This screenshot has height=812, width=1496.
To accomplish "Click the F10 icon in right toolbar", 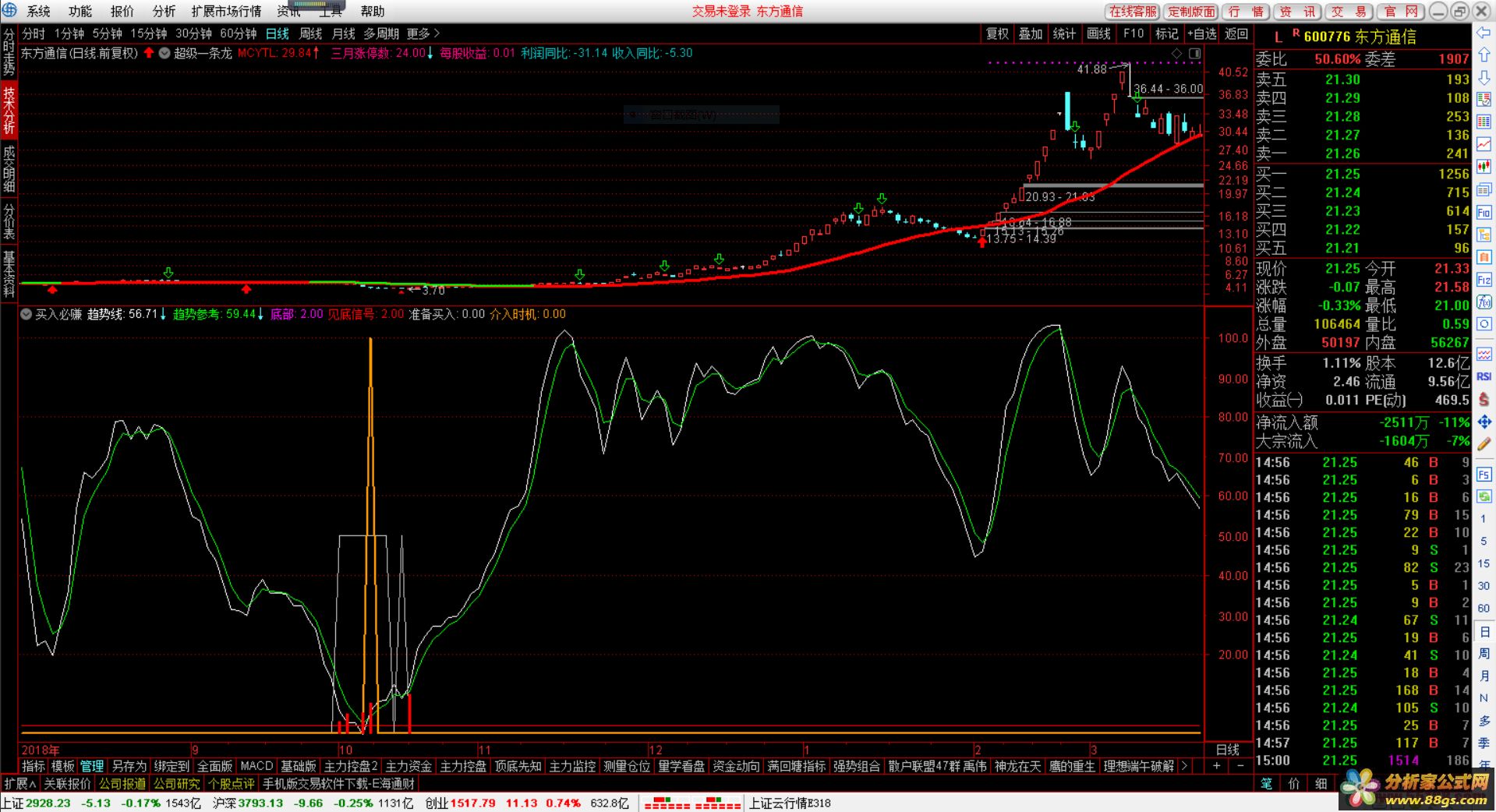I will pos(1484,213).
